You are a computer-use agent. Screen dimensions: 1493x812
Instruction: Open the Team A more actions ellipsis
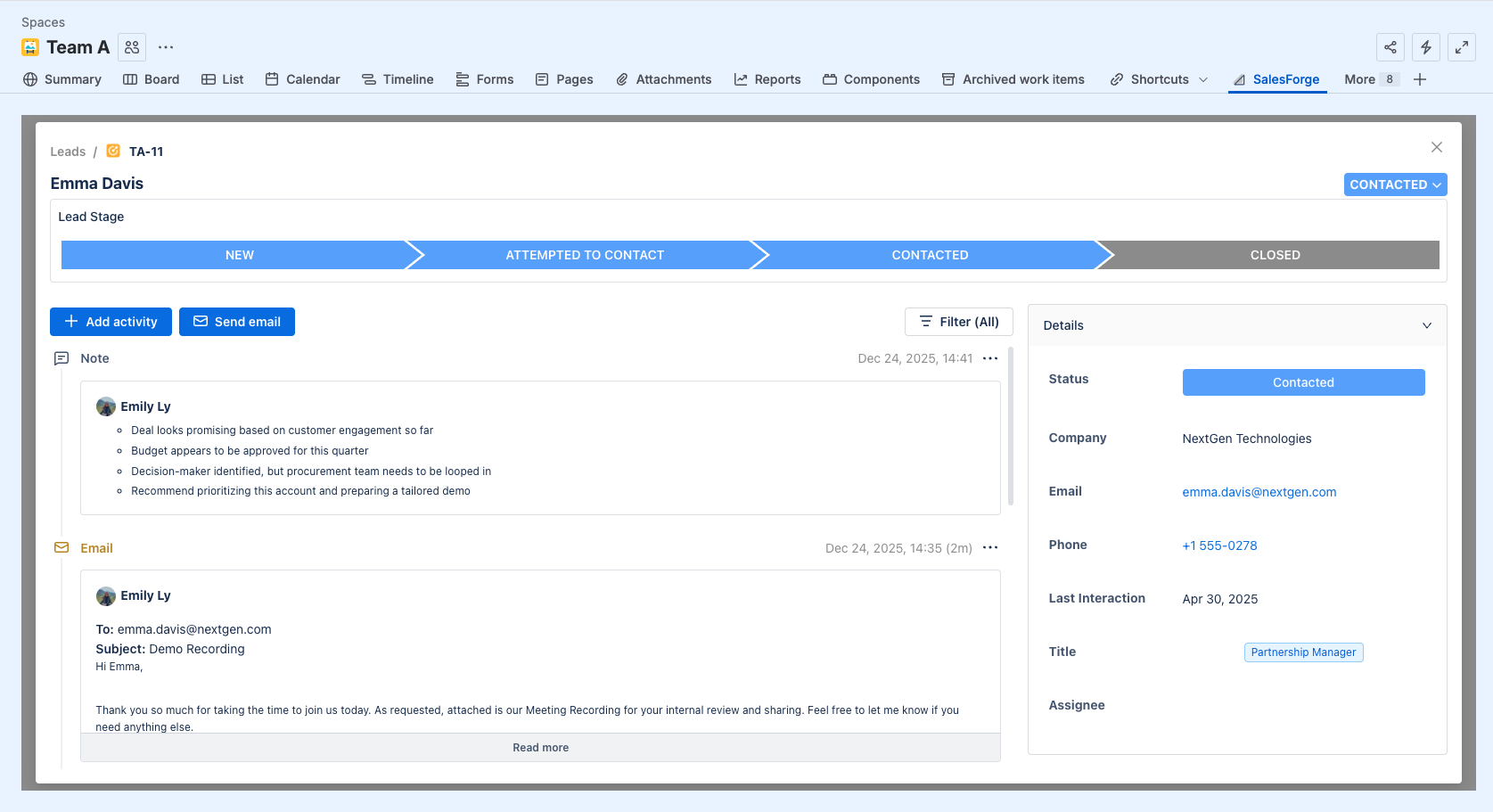(x=166, y=47)
